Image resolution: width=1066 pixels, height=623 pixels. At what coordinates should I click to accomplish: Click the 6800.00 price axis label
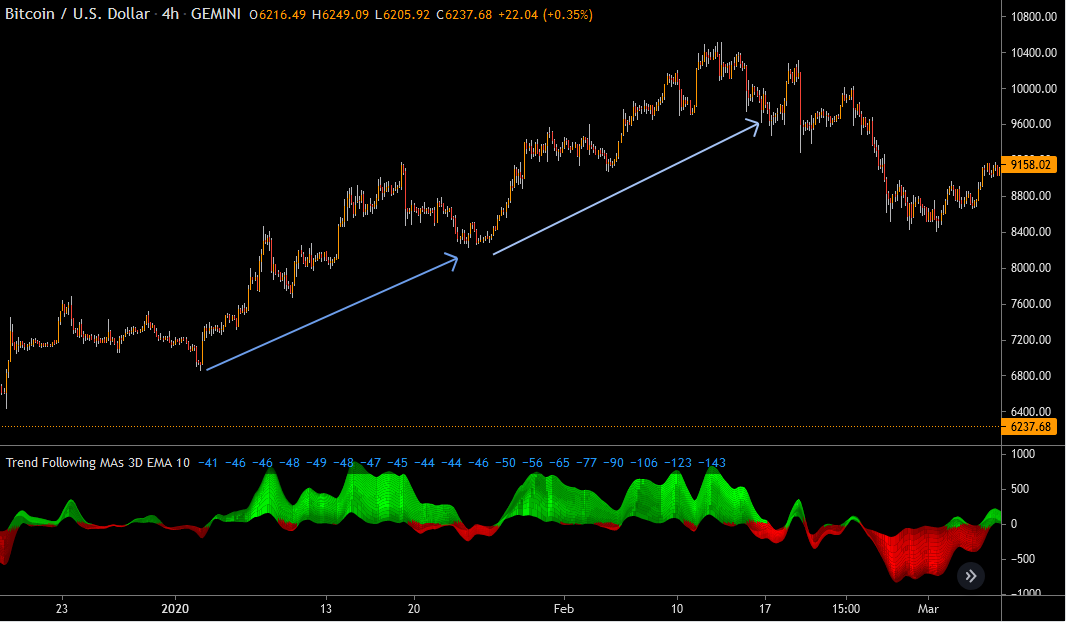1033,376
